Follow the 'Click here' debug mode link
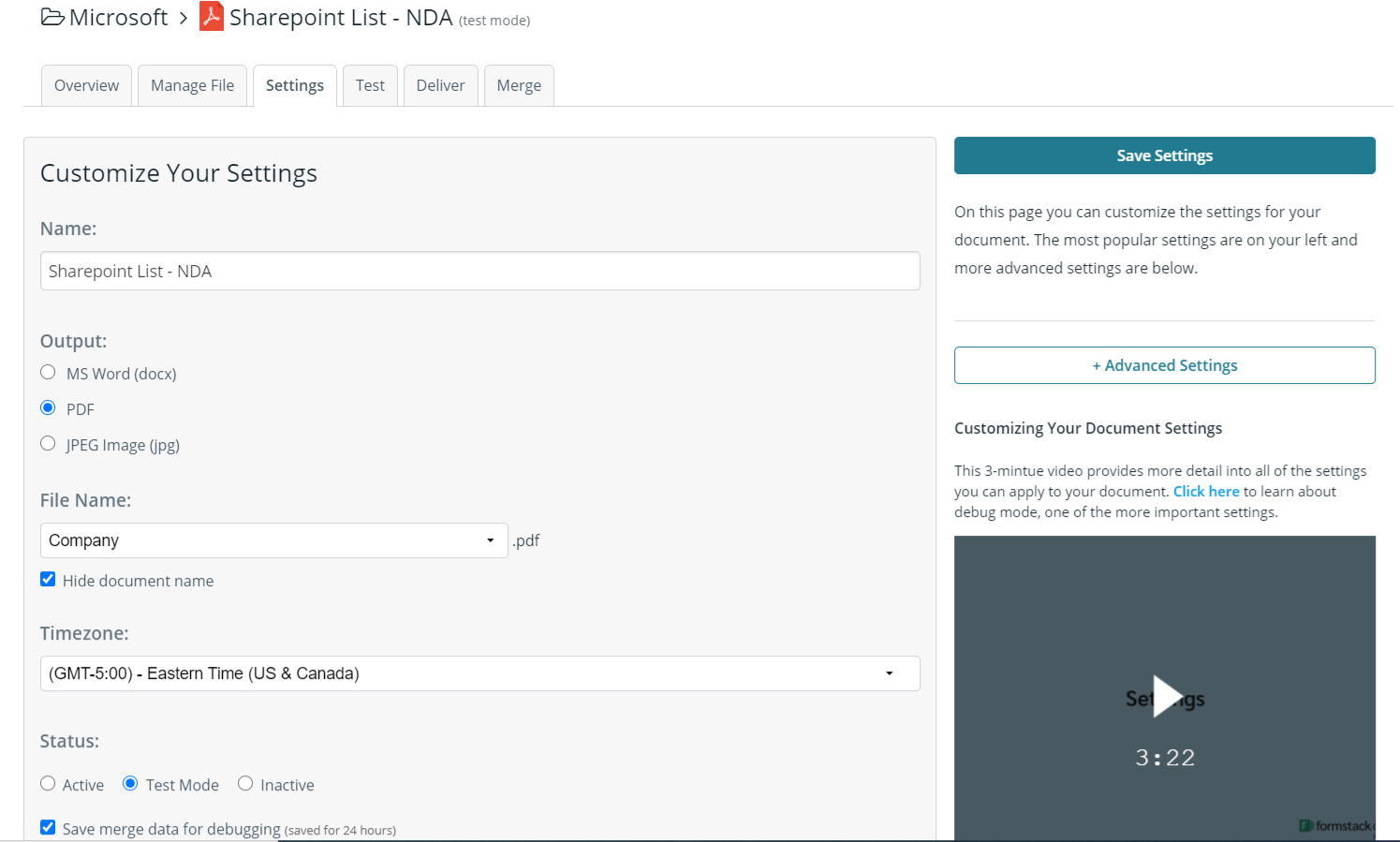Viewport: 1400px width, 842px height. click(1205, 492)
